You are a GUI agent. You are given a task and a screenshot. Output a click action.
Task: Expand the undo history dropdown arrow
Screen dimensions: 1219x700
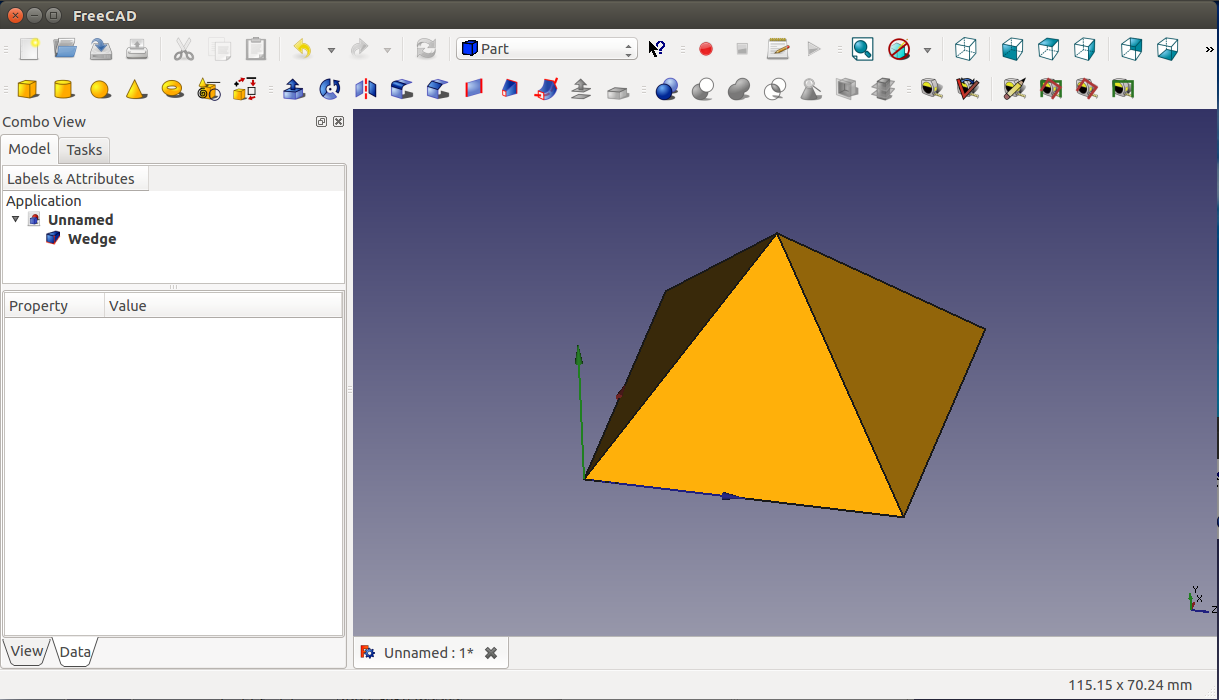pyautogui.click(x=331, y=50)
